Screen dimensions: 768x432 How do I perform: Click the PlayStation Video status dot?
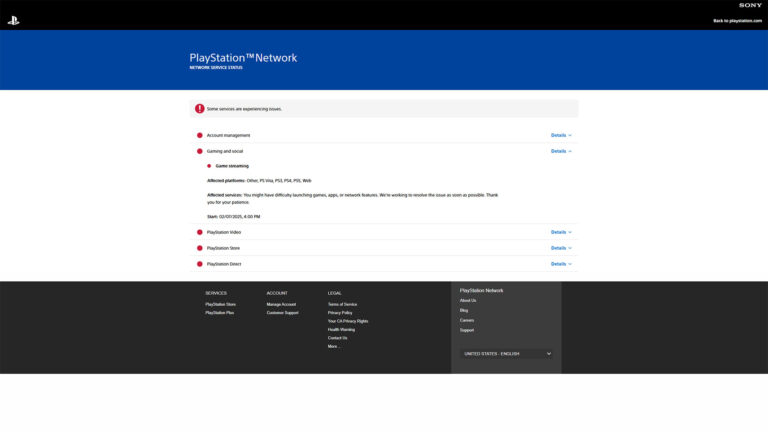pyautogui.click(x=200, y=232)
